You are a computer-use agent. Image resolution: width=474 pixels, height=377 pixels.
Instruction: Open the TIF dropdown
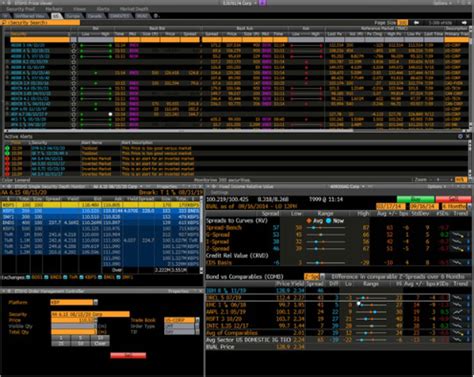197,332
